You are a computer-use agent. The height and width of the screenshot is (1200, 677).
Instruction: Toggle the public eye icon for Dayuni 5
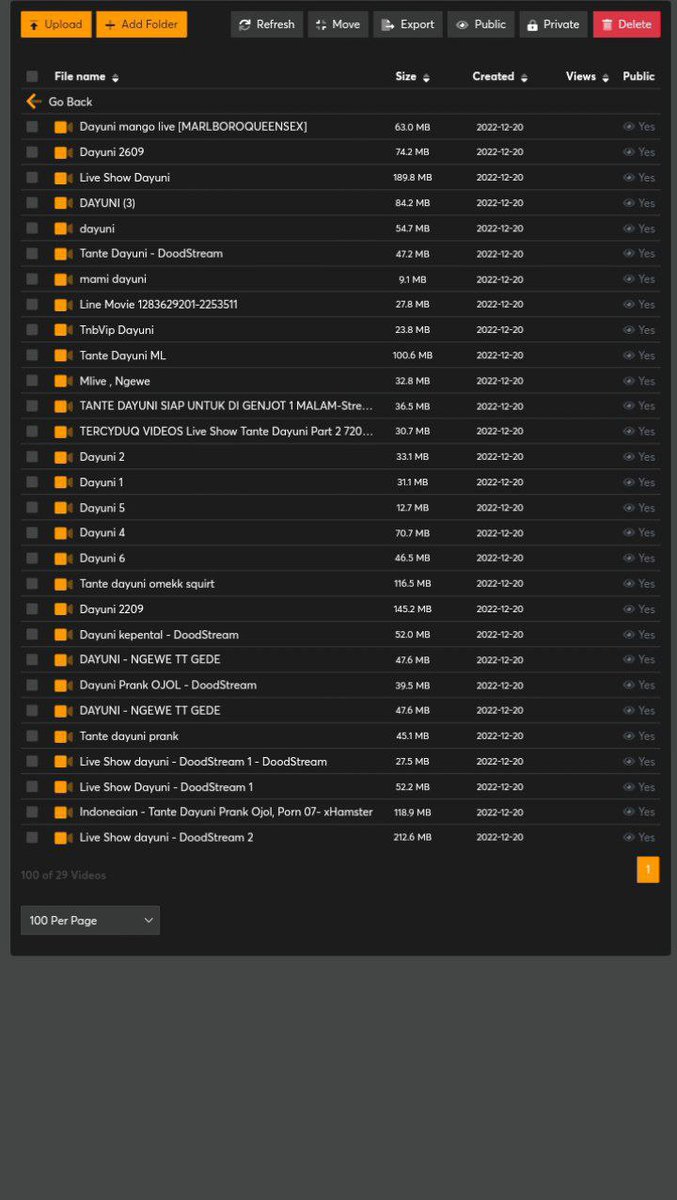click(x=629, y=507)
